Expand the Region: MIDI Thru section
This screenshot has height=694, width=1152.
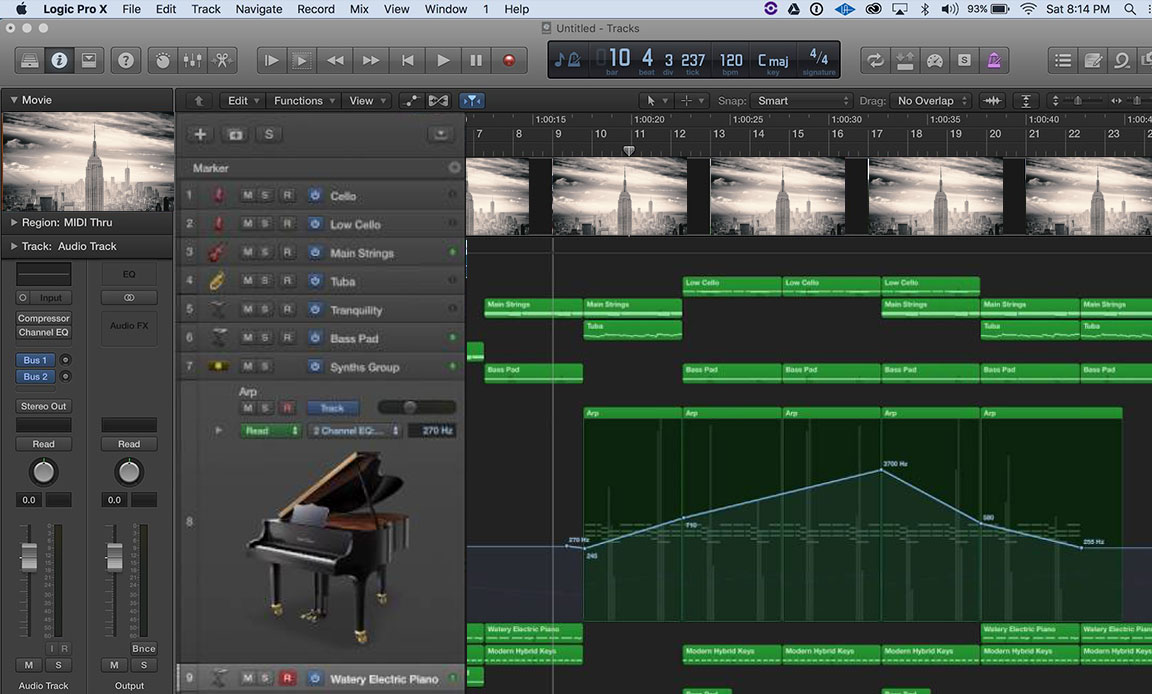(x=13, y=222)
